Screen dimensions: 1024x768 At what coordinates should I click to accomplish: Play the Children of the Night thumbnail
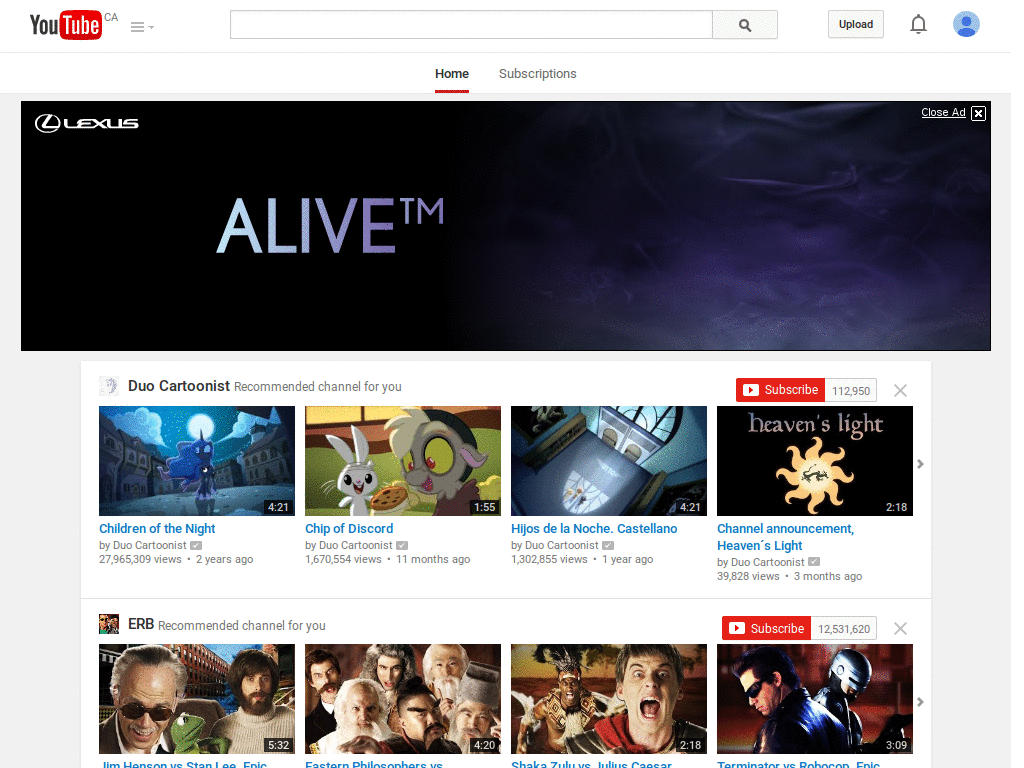(197, 461)
